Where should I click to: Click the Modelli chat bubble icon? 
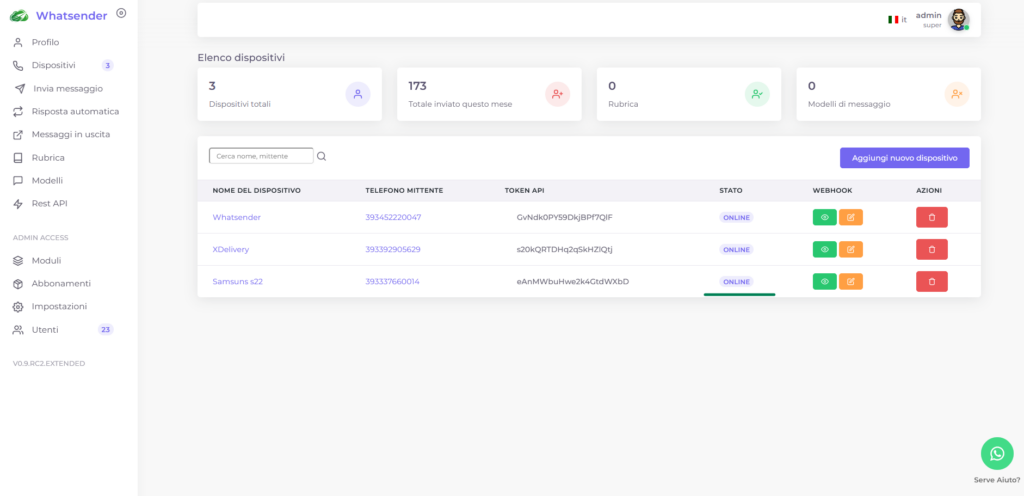point(18,181)
